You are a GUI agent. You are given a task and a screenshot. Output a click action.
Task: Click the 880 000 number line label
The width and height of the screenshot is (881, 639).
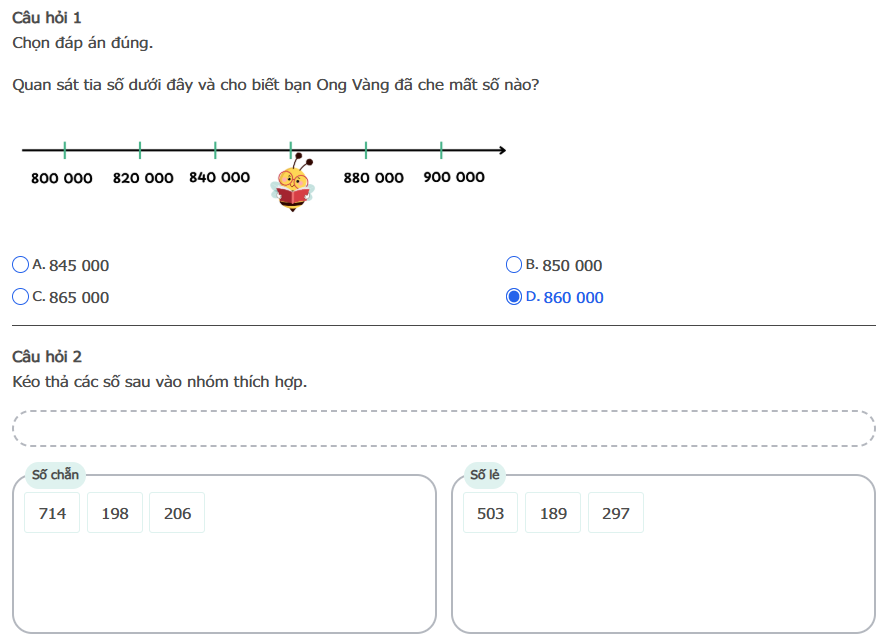(x=374, y=178)
